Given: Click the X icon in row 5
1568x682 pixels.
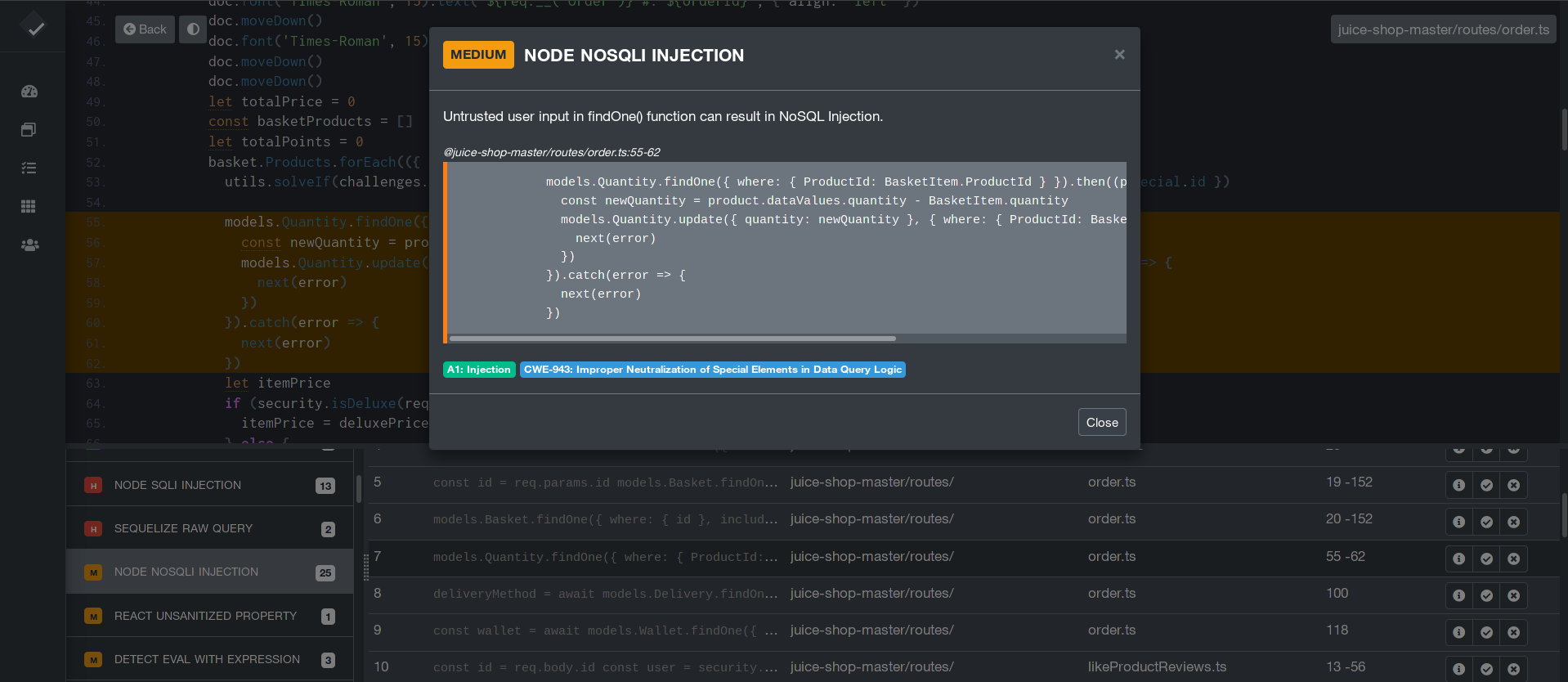Looking at the screenshot, I should click(x=1513, y=485).
